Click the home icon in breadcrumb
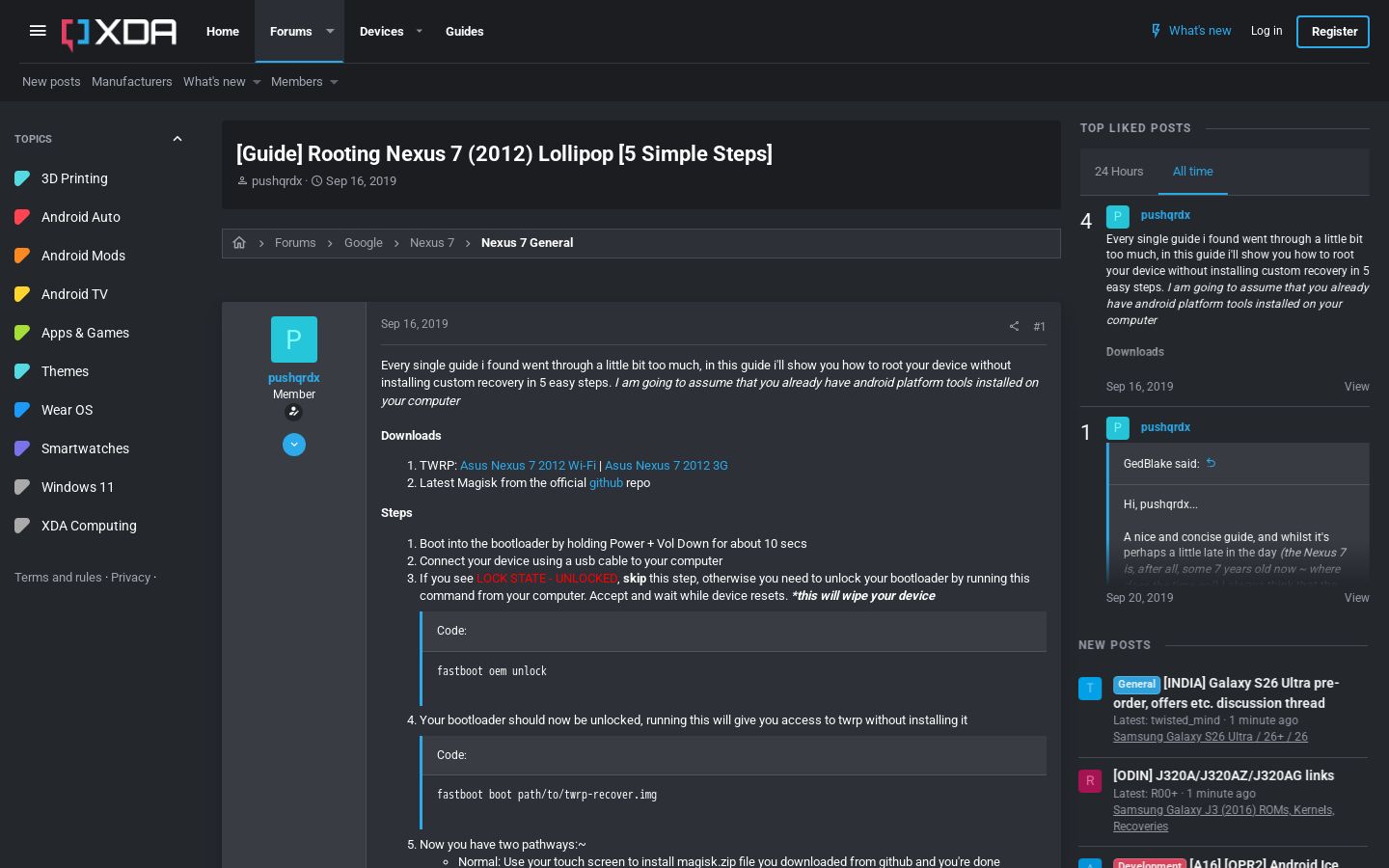This screenshot has height=868, width=1389. coord(239,243)
